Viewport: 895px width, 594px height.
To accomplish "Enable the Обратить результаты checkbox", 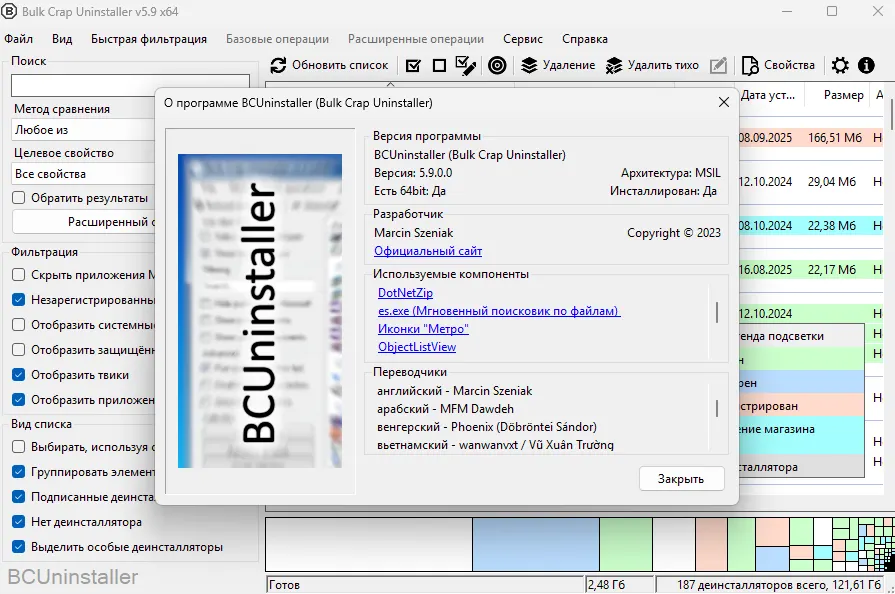I will coord(19,198).
